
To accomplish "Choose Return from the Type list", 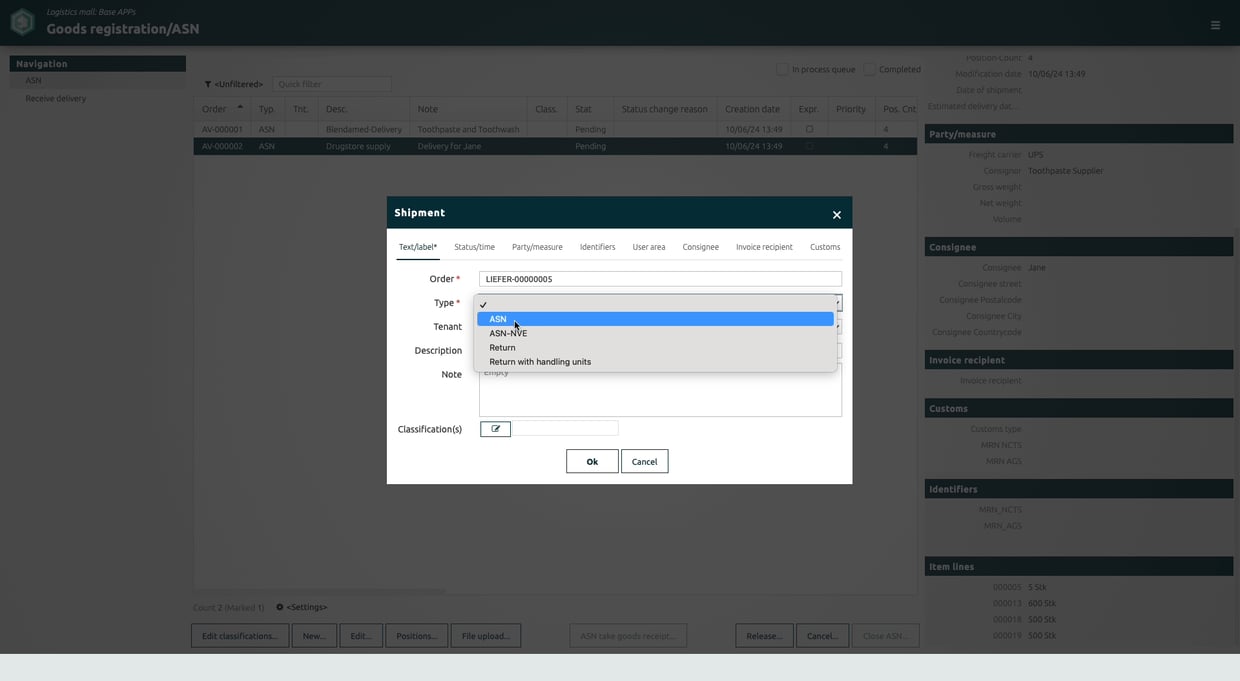I will [x=655, y=347].
